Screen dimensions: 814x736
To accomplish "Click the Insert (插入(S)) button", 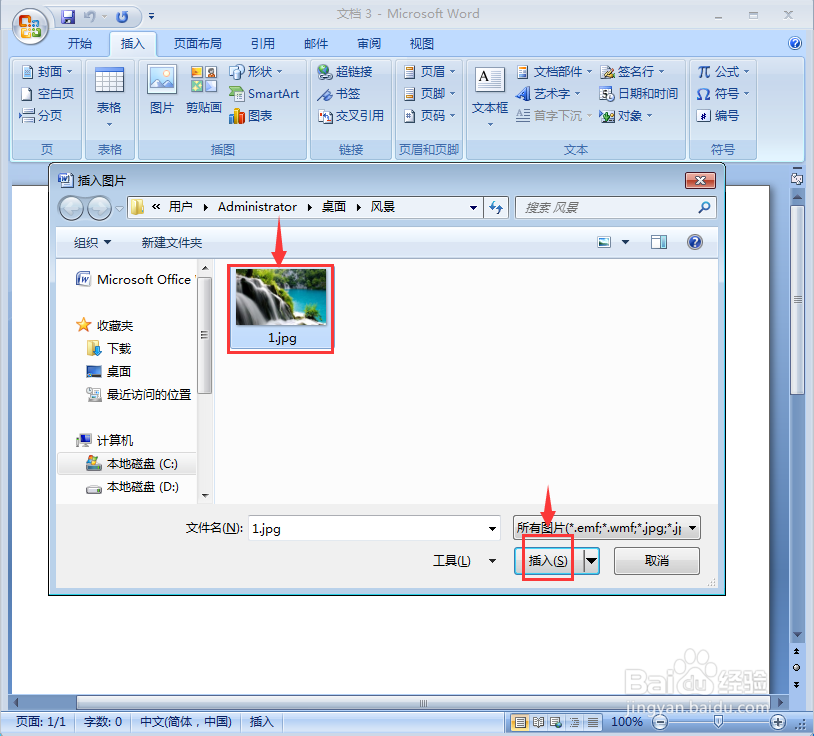I will [x=549, y=561].
